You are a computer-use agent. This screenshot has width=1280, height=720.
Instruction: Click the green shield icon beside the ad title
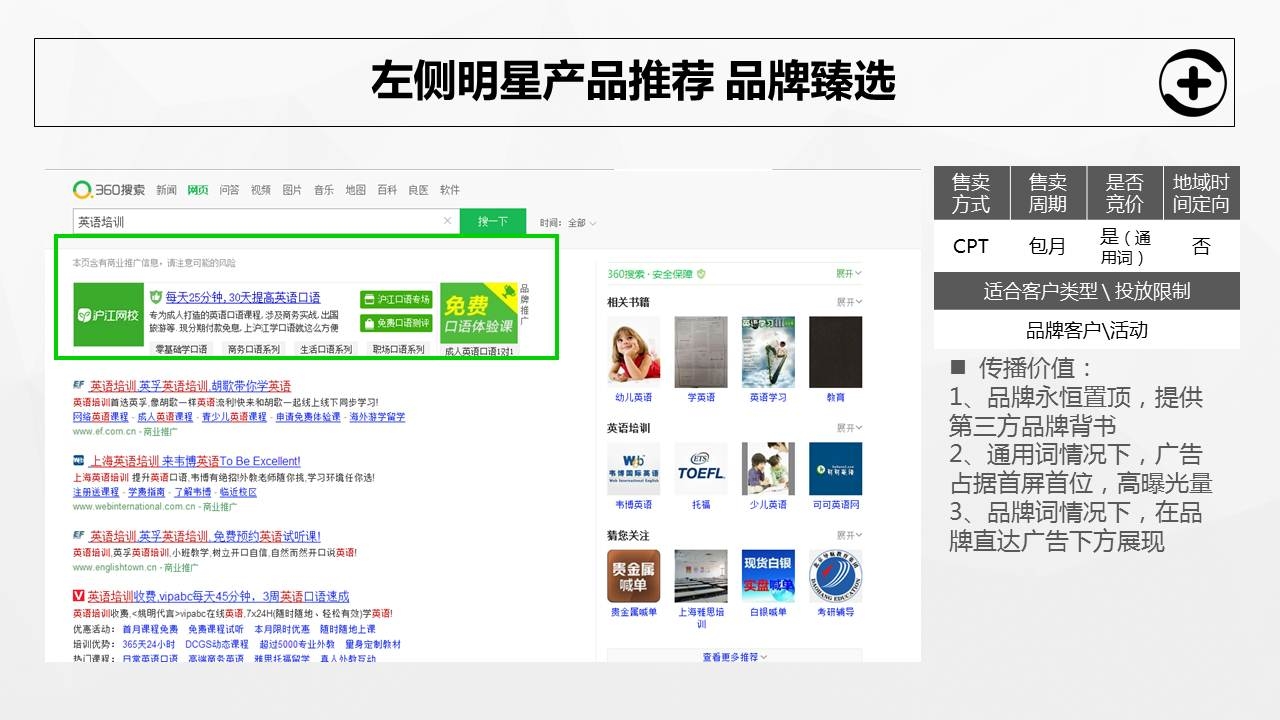click(156, 298)
